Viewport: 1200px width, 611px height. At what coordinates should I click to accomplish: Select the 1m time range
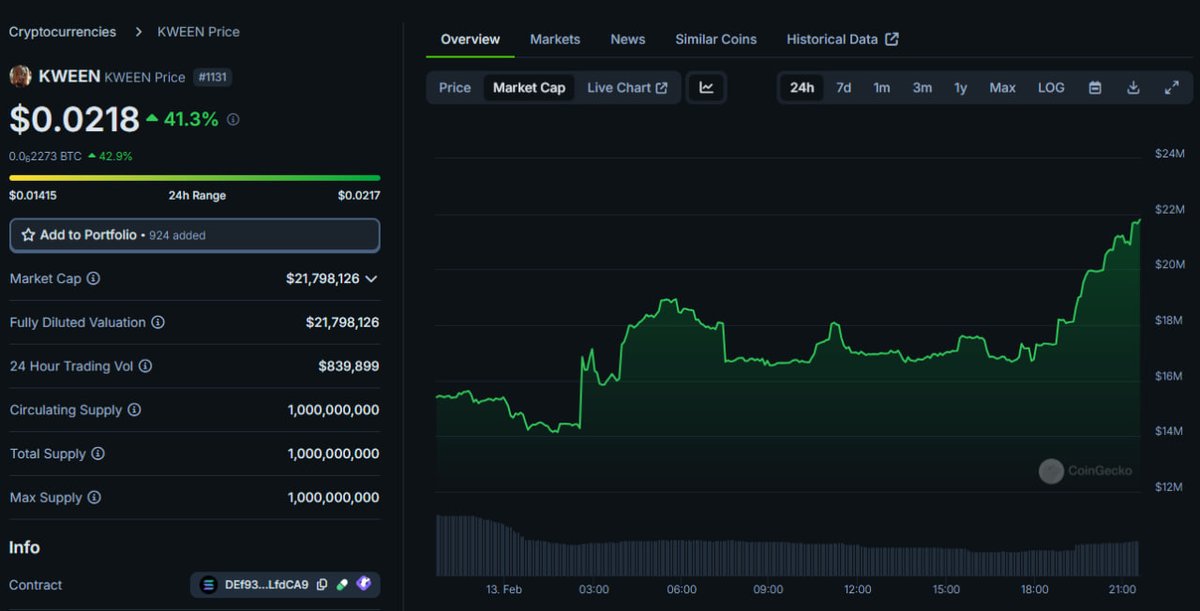coord(882,88)
